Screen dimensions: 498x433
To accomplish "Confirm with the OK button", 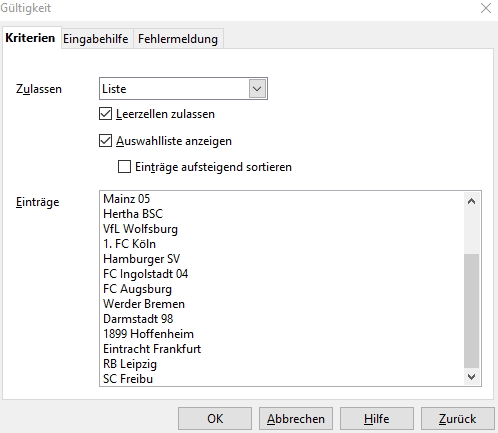I will 215,419.
